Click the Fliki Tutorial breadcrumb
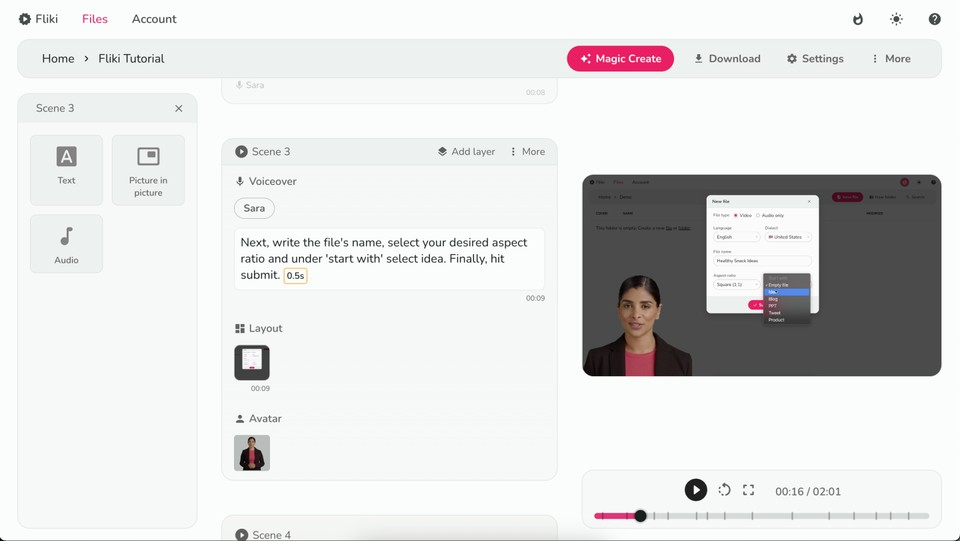Image resolution: width=960 pixels, height=541 pixels. [132, 59]
